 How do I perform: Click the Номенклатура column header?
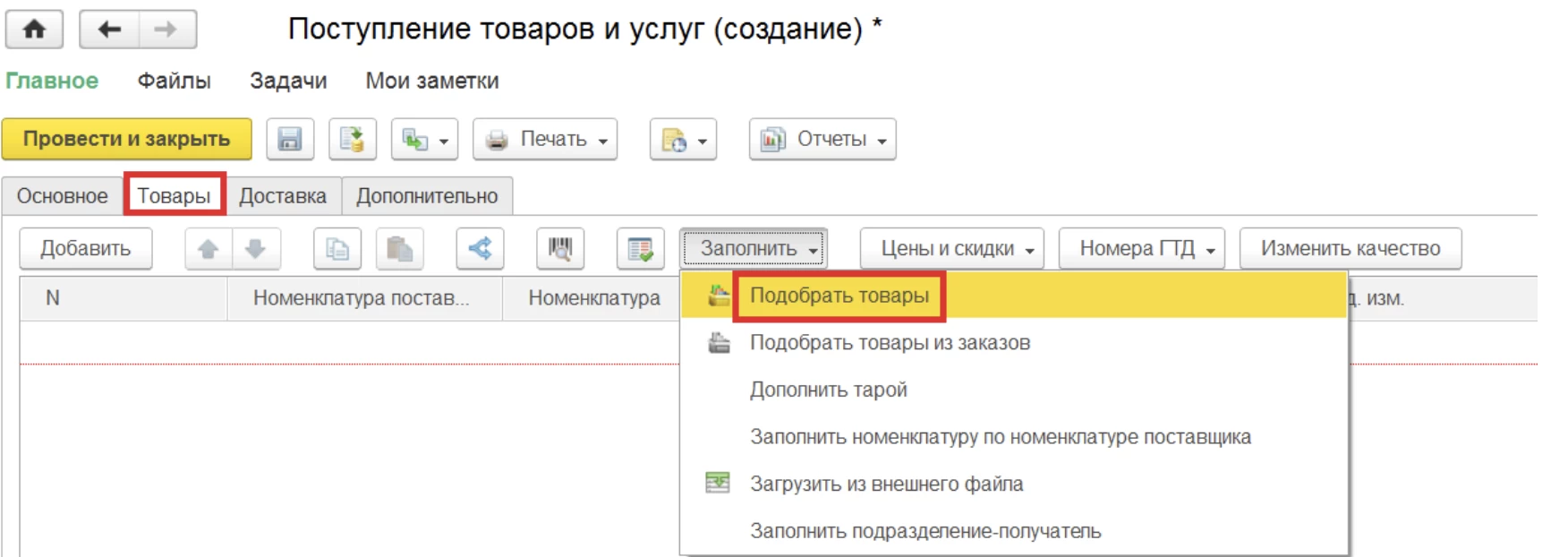point(593,298)
